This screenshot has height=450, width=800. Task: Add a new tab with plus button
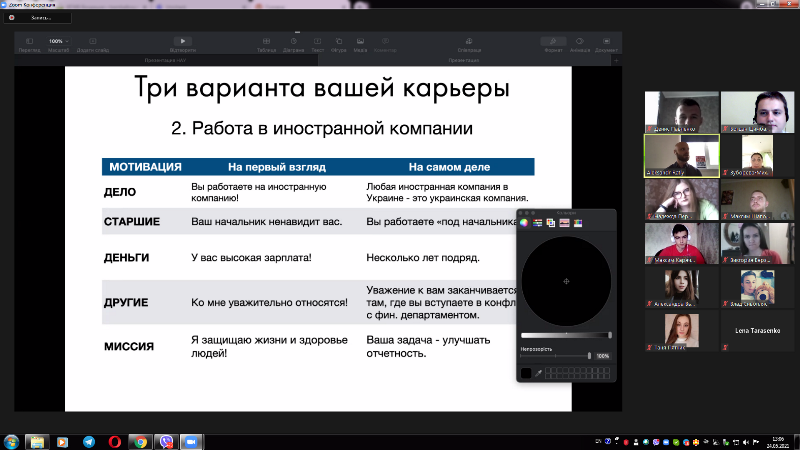616,60
